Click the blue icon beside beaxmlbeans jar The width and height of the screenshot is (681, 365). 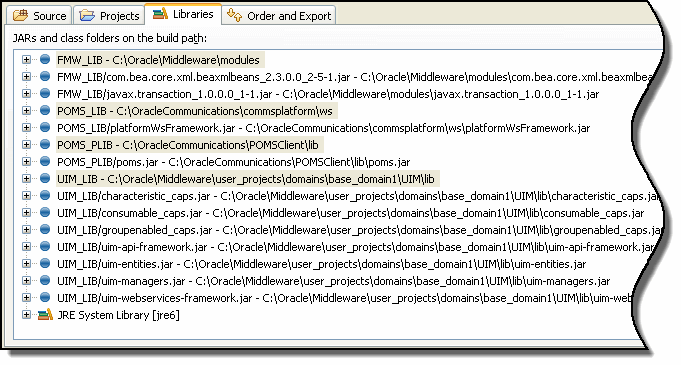45,76
